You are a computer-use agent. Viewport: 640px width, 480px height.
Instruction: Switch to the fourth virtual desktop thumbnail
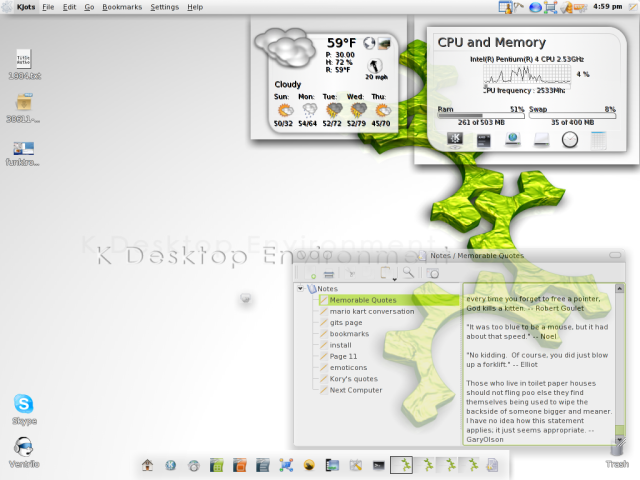pos(470,465)
